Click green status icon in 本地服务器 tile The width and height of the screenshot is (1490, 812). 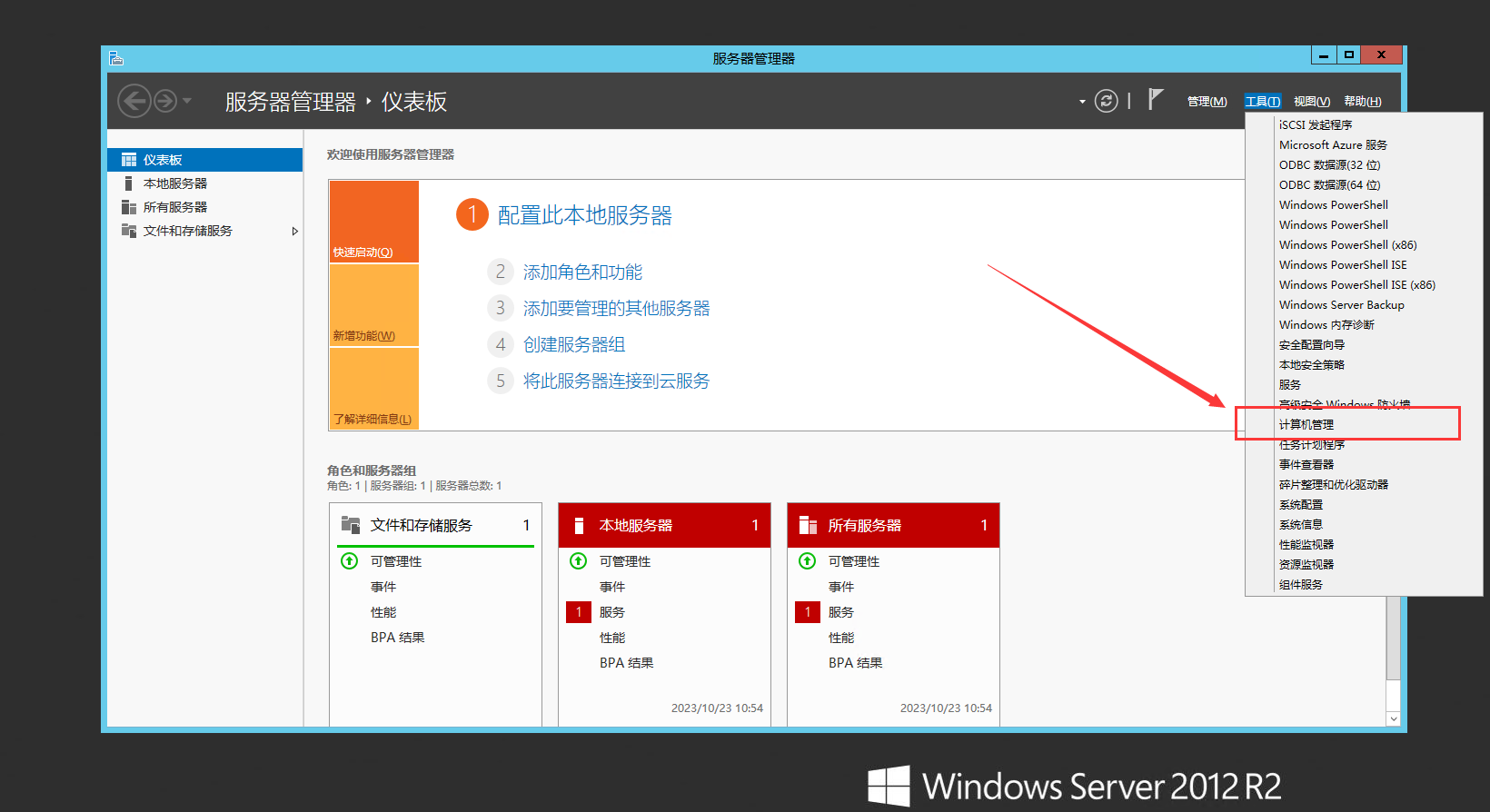579,561
